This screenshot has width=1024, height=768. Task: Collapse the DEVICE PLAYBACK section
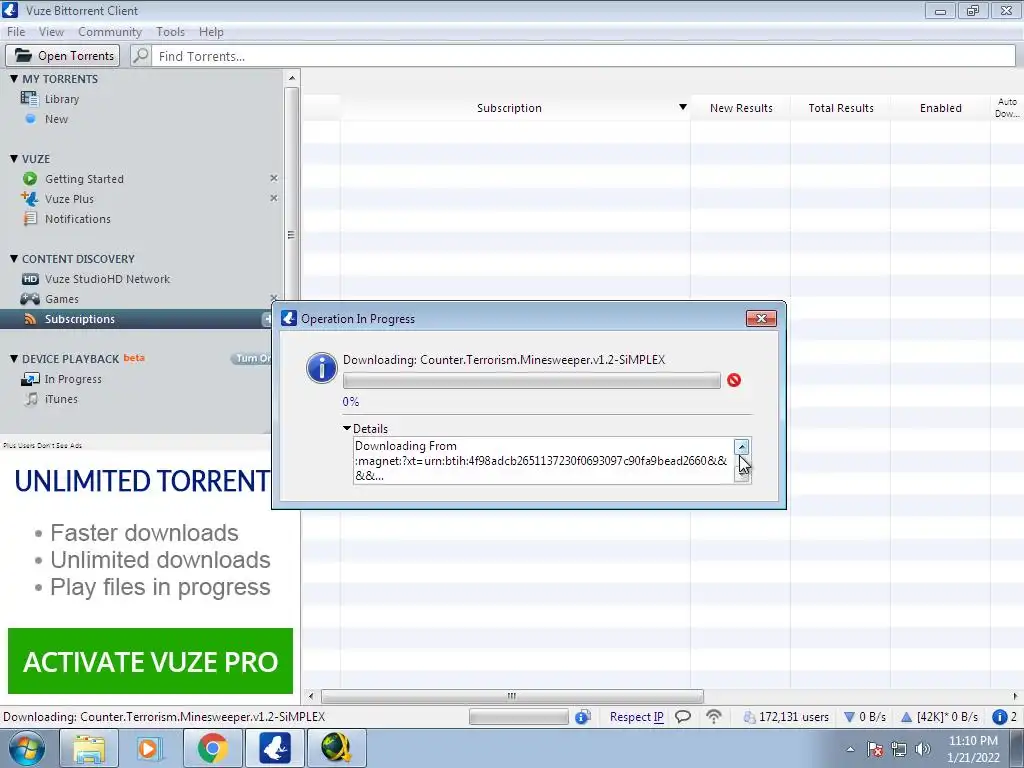14,359
